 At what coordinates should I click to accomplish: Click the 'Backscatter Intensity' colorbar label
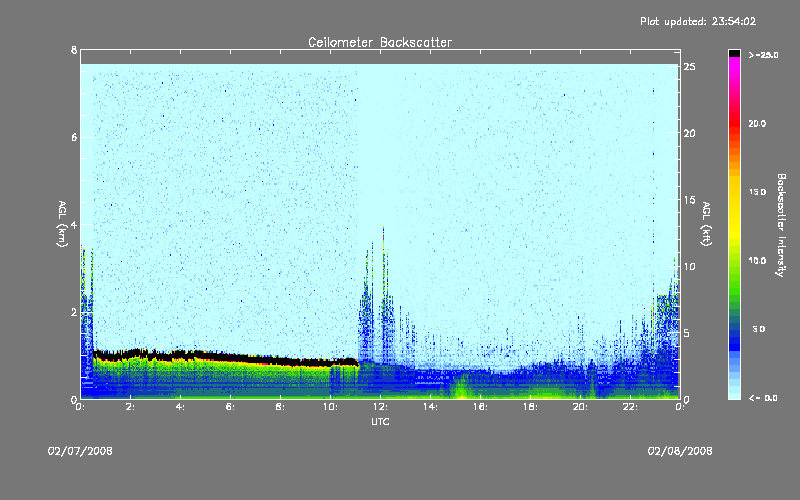point(781,225)
